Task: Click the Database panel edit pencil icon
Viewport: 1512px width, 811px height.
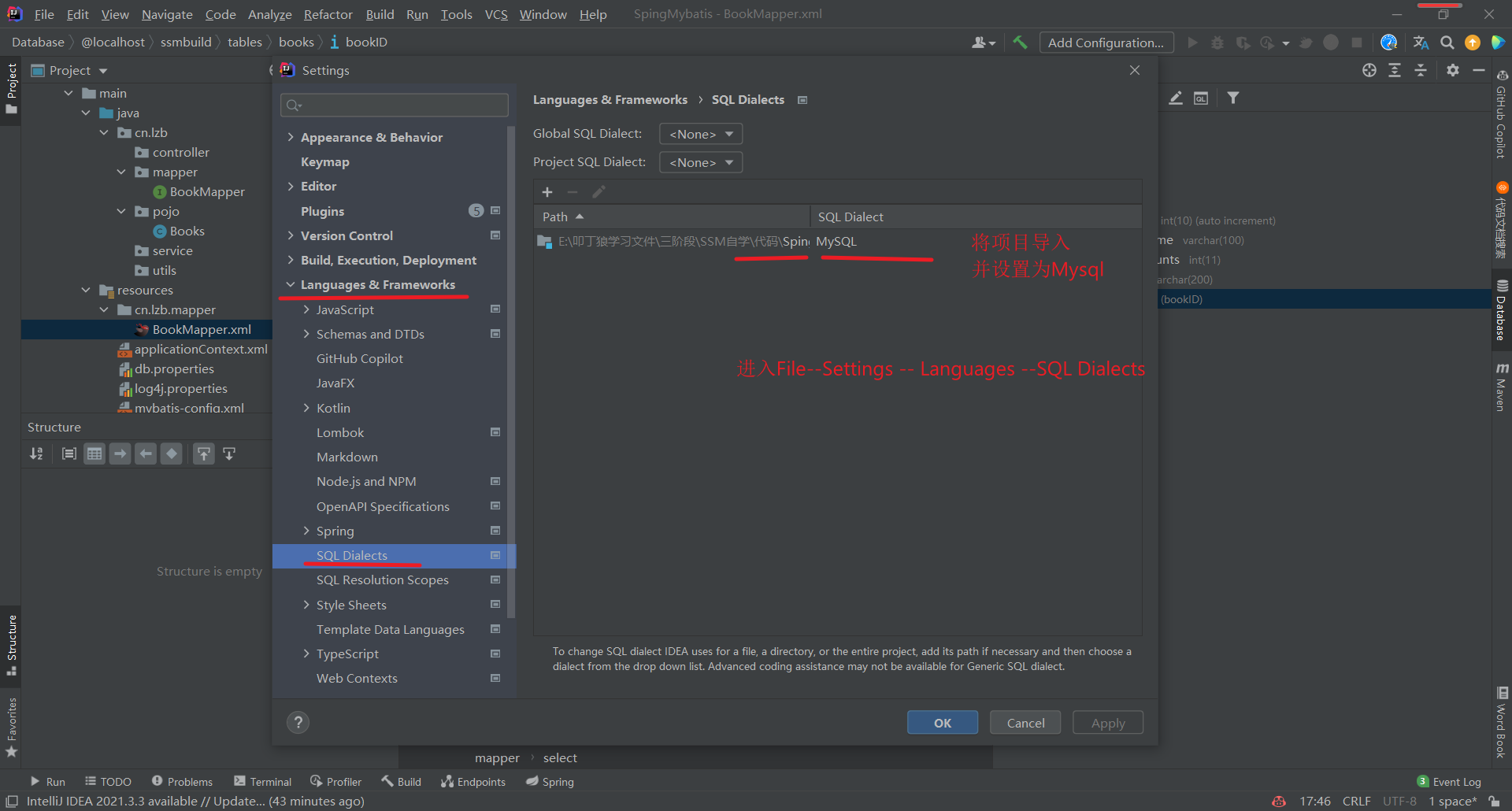Action: click(1176, 98)
